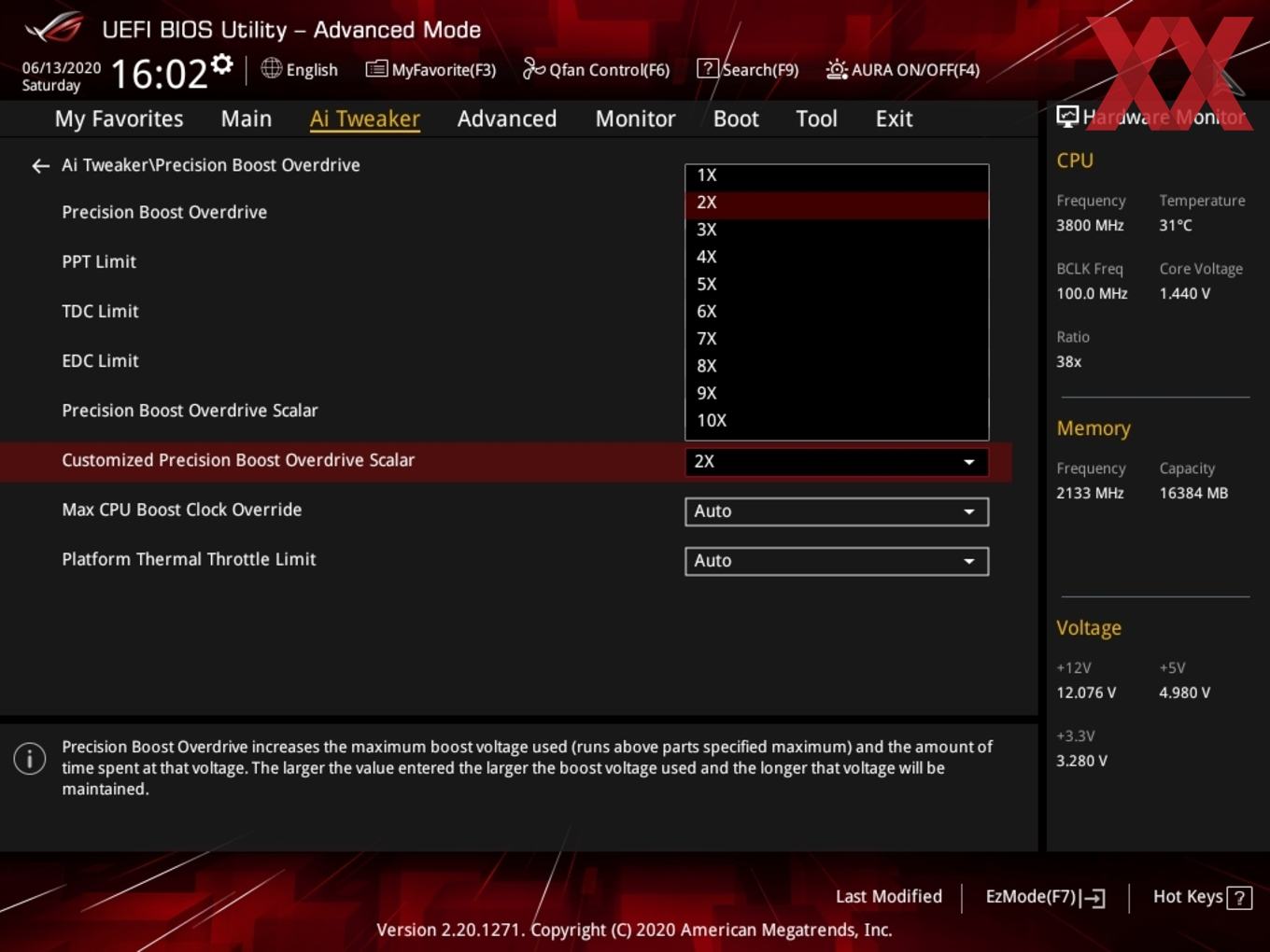The height and width of the screenshot is (952, 1270).
Task: Choose 6X in the scalar list
Action: [837, 312]
